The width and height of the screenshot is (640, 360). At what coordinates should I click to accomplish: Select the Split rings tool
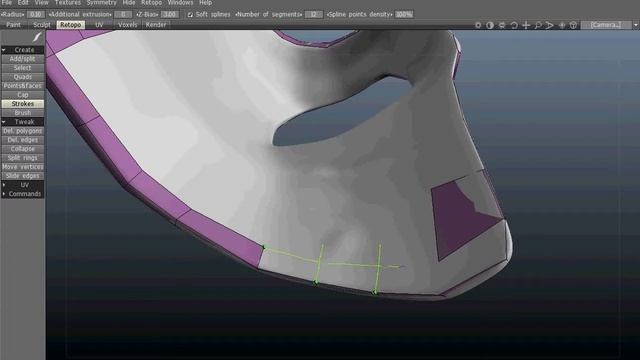23,158
